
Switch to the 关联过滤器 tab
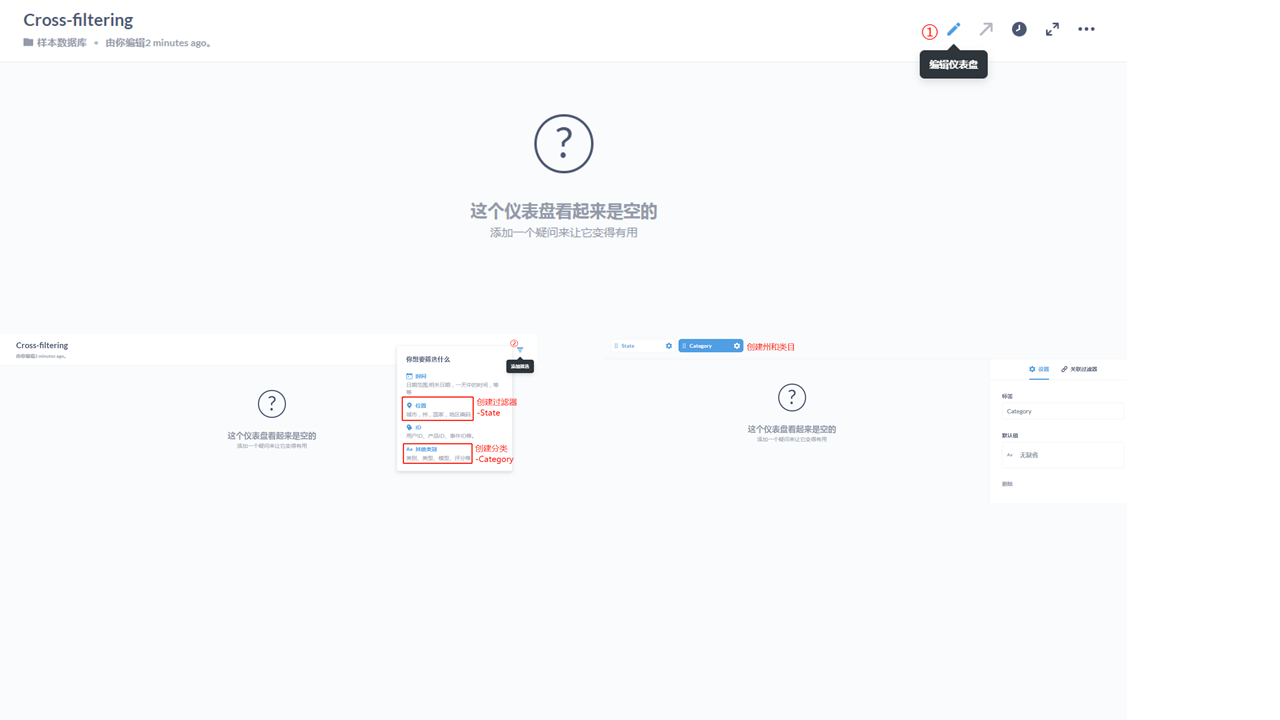coord(1083,369)
